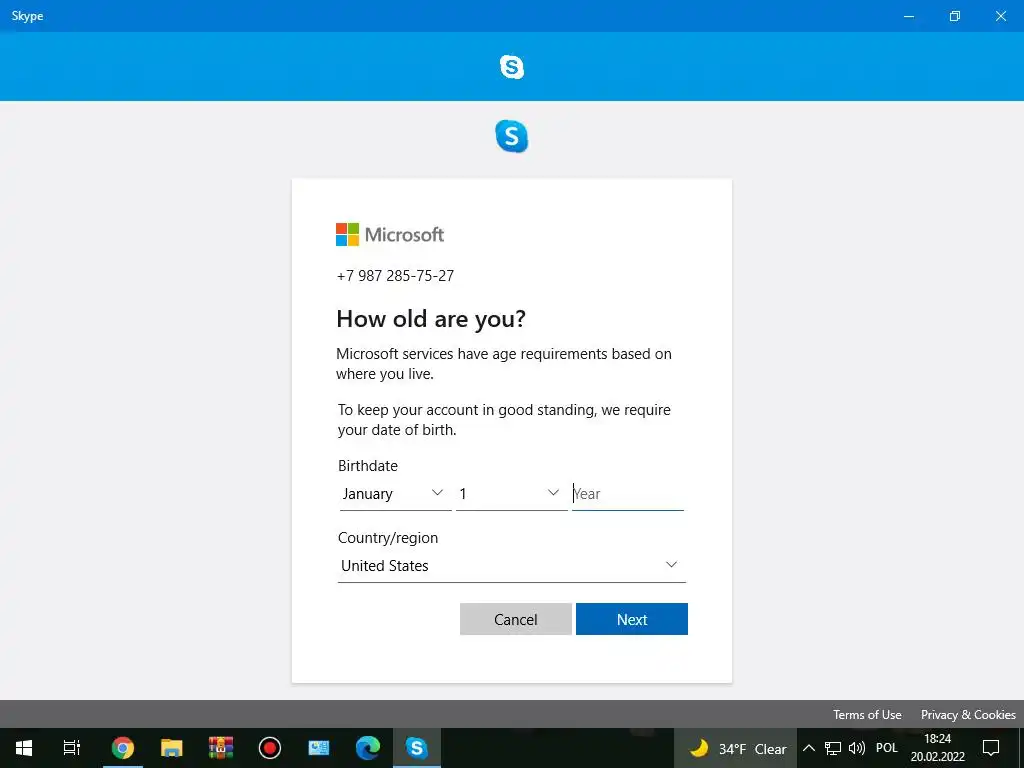Open the Privacy & Cookies link
The height and width of the screenshot is (768, 1024).
coord(968,714)
